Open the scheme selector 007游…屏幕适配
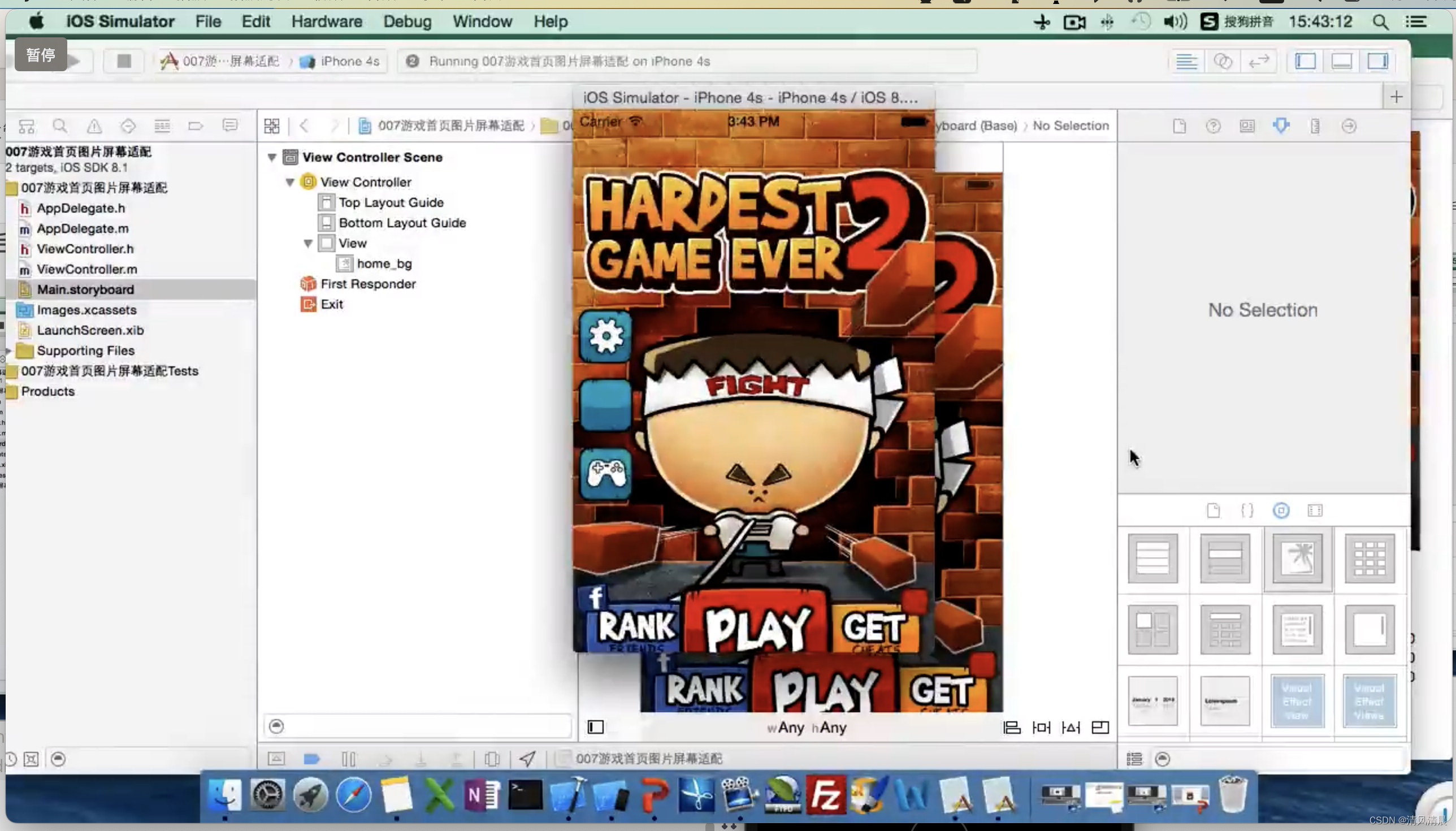 (x=220, y=61)
